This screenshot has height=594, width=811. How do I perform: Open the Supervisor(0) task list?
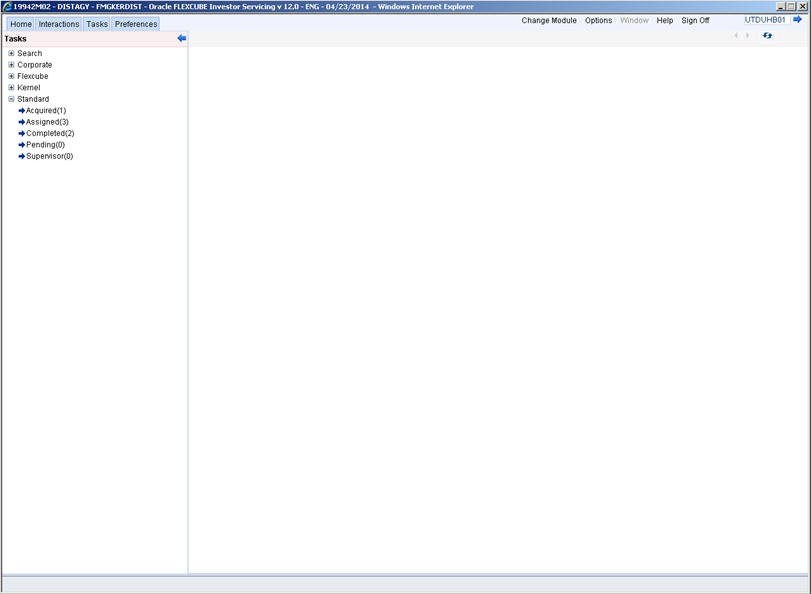(50, 156)
